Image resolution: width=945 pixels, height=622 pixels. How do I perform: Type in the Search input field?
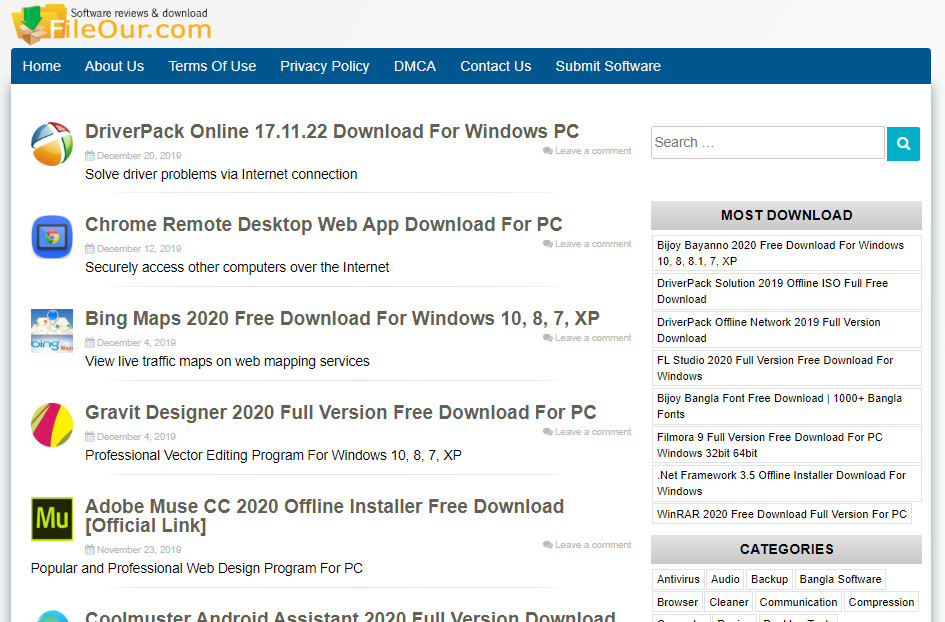pos(767,143)
